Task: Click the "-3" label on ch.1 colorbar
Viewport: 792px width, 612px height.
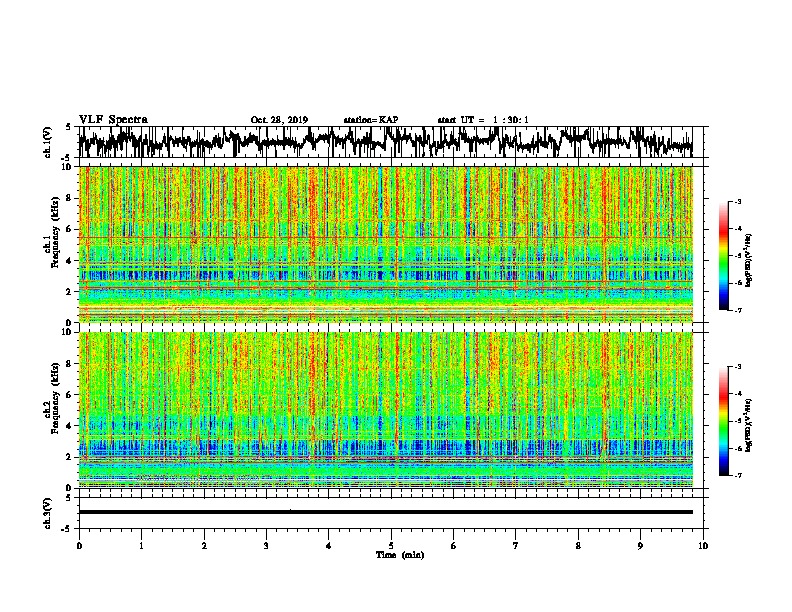Action: point(738,202)
